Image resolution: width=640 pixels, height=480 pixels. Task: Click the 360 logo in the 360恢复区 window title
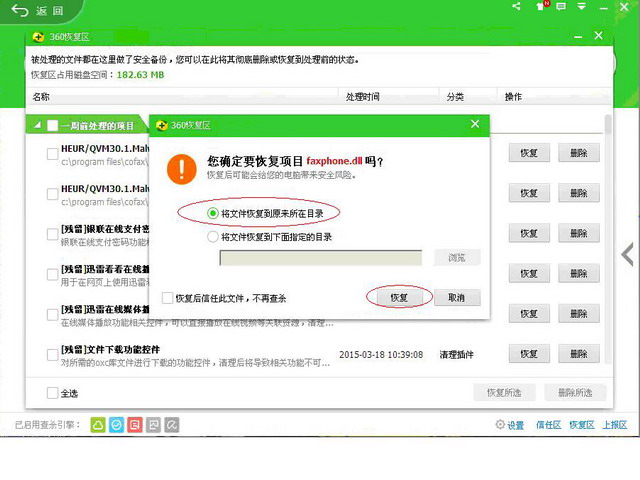coord(38,37)
